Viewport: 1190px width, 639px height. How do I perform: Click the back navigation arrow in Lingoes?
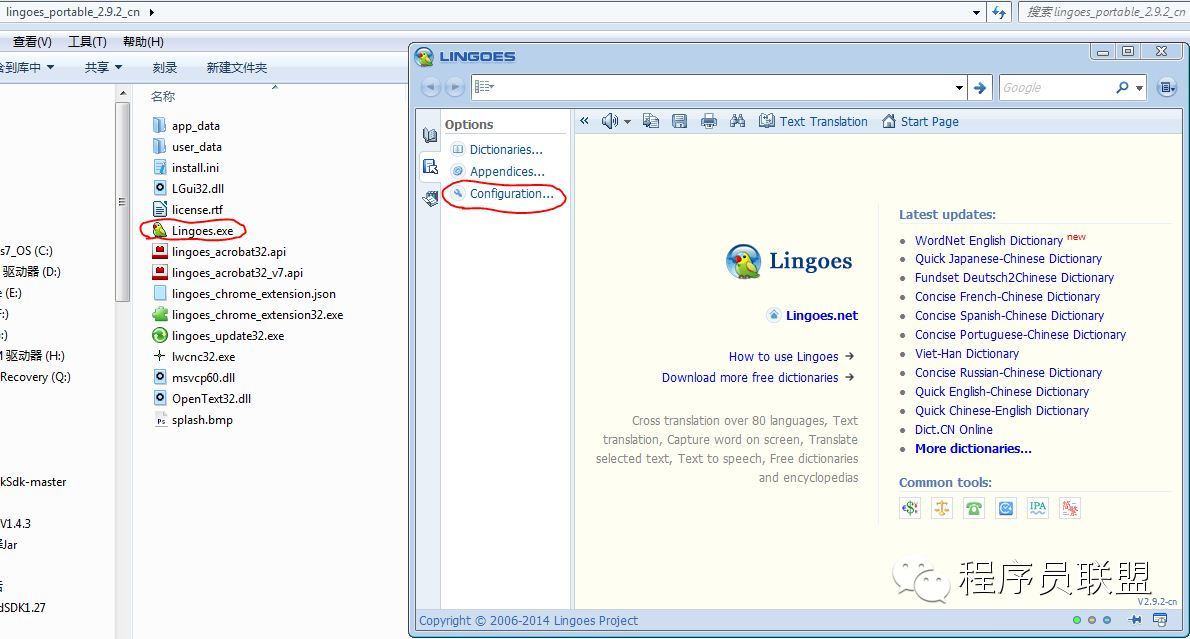pyautogui.click(x=430, y=87)
